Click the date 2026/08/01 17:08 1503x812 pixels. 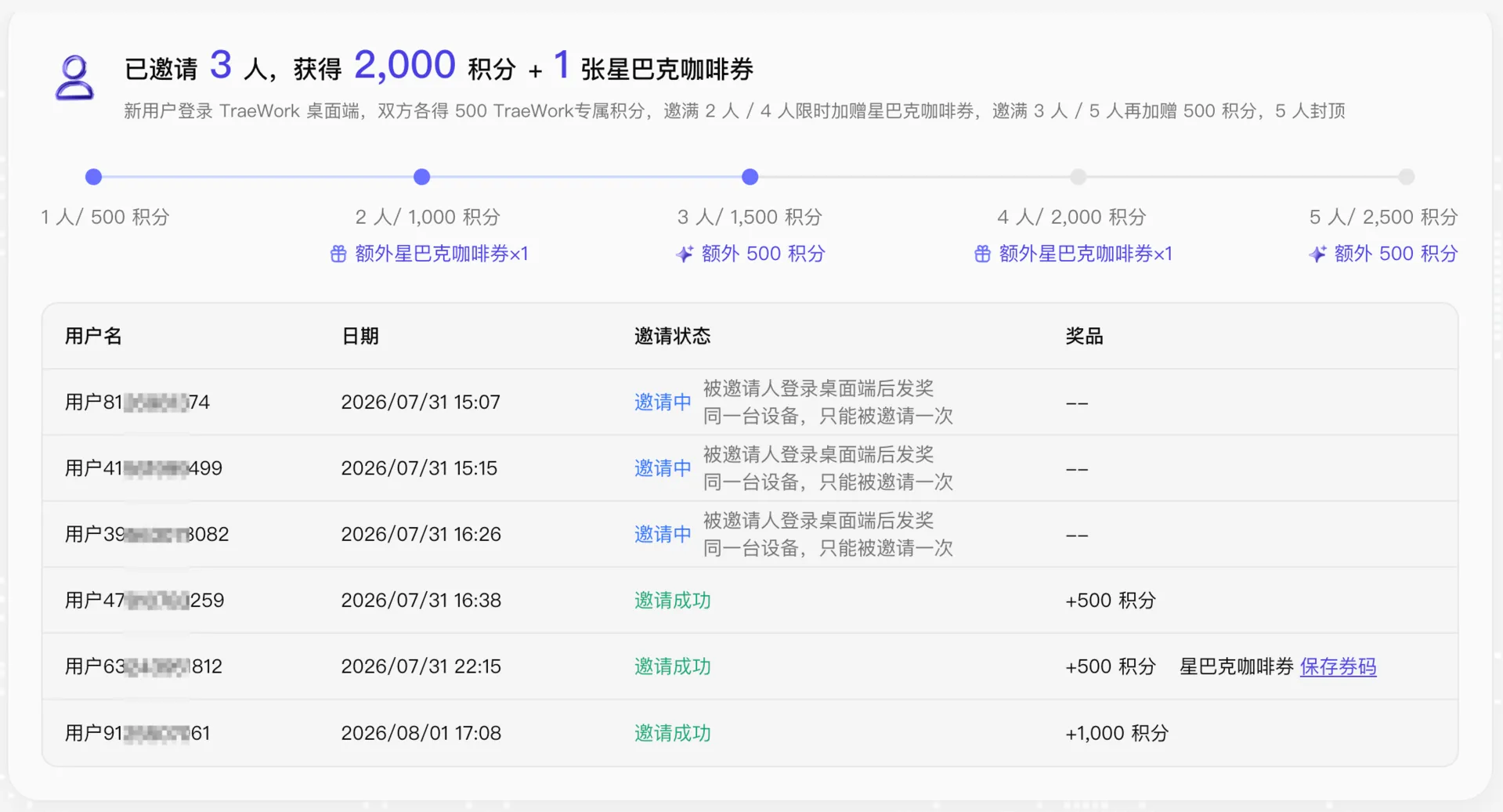421,733
